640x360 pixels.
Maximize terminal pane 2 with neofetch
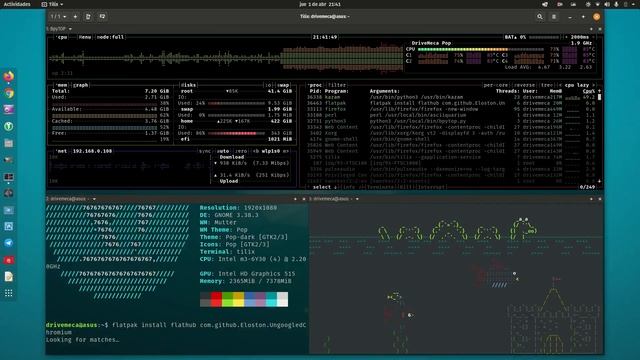pos(295,199)
